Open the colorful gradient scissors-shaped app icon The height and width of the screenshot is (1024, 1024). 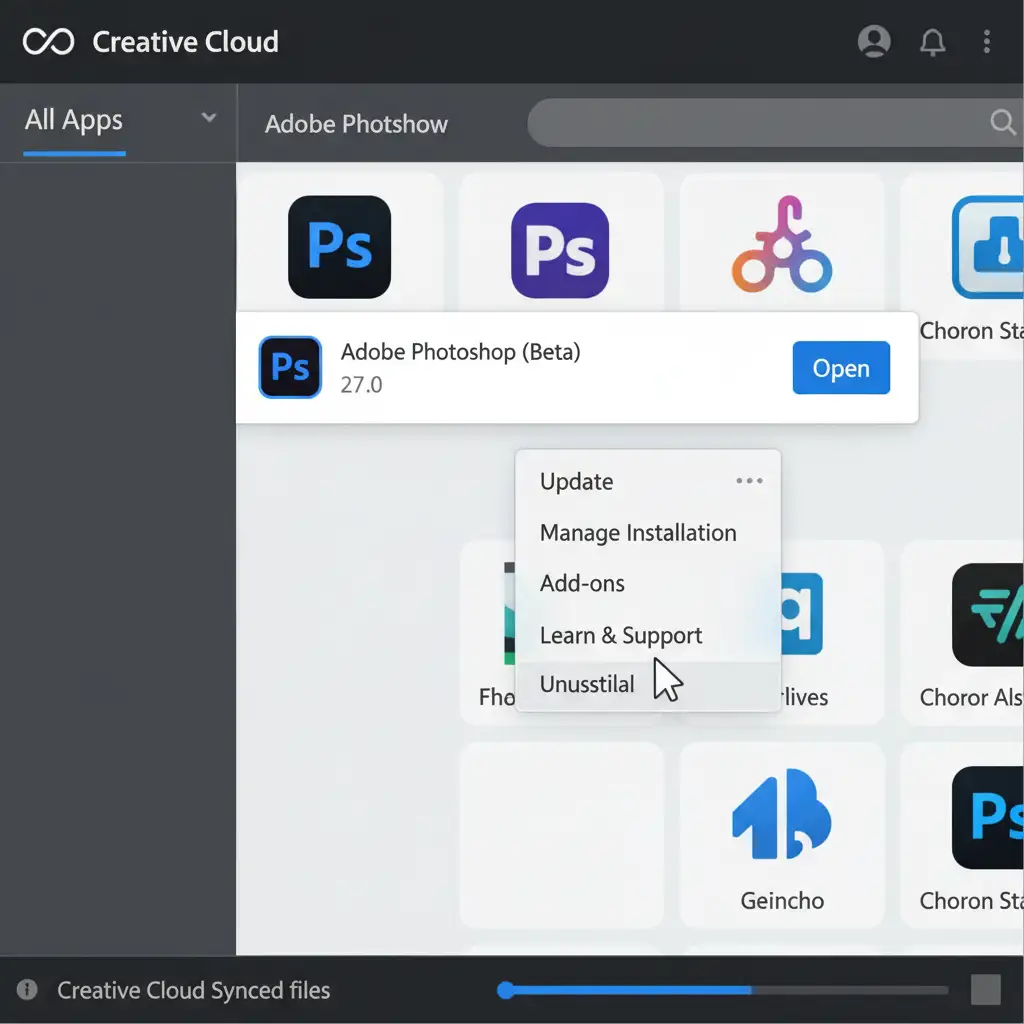click(782, 246)
